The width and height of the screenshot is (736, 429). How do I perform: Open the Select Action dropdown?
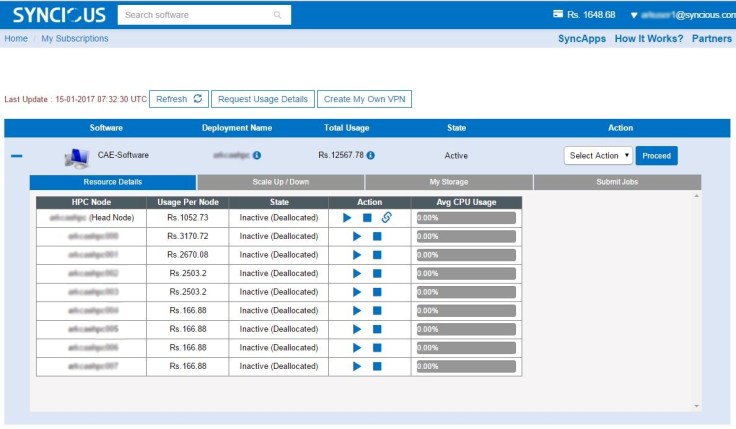[x=598, y=155]
